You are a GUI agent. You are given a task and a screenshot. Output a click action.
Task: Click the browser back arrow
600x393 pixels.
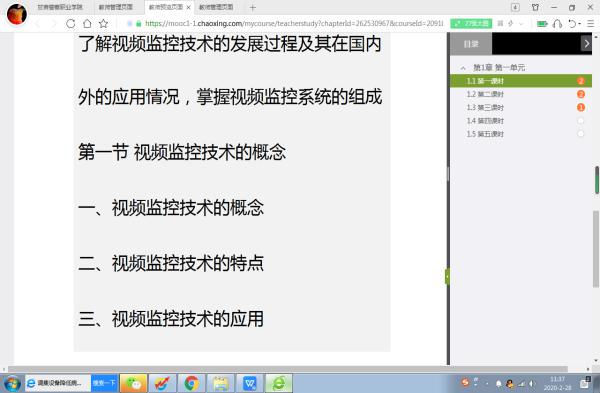(x=38, y=23)
